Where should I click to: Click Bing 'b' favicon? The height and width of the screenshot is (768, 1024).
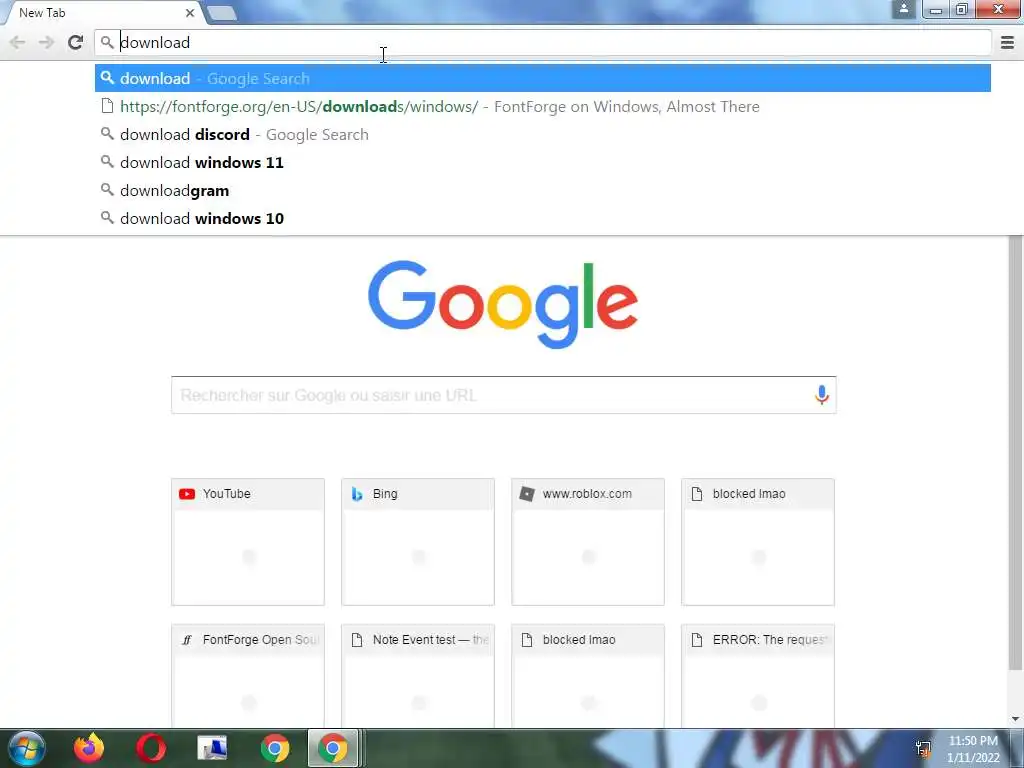pos(357,494)
